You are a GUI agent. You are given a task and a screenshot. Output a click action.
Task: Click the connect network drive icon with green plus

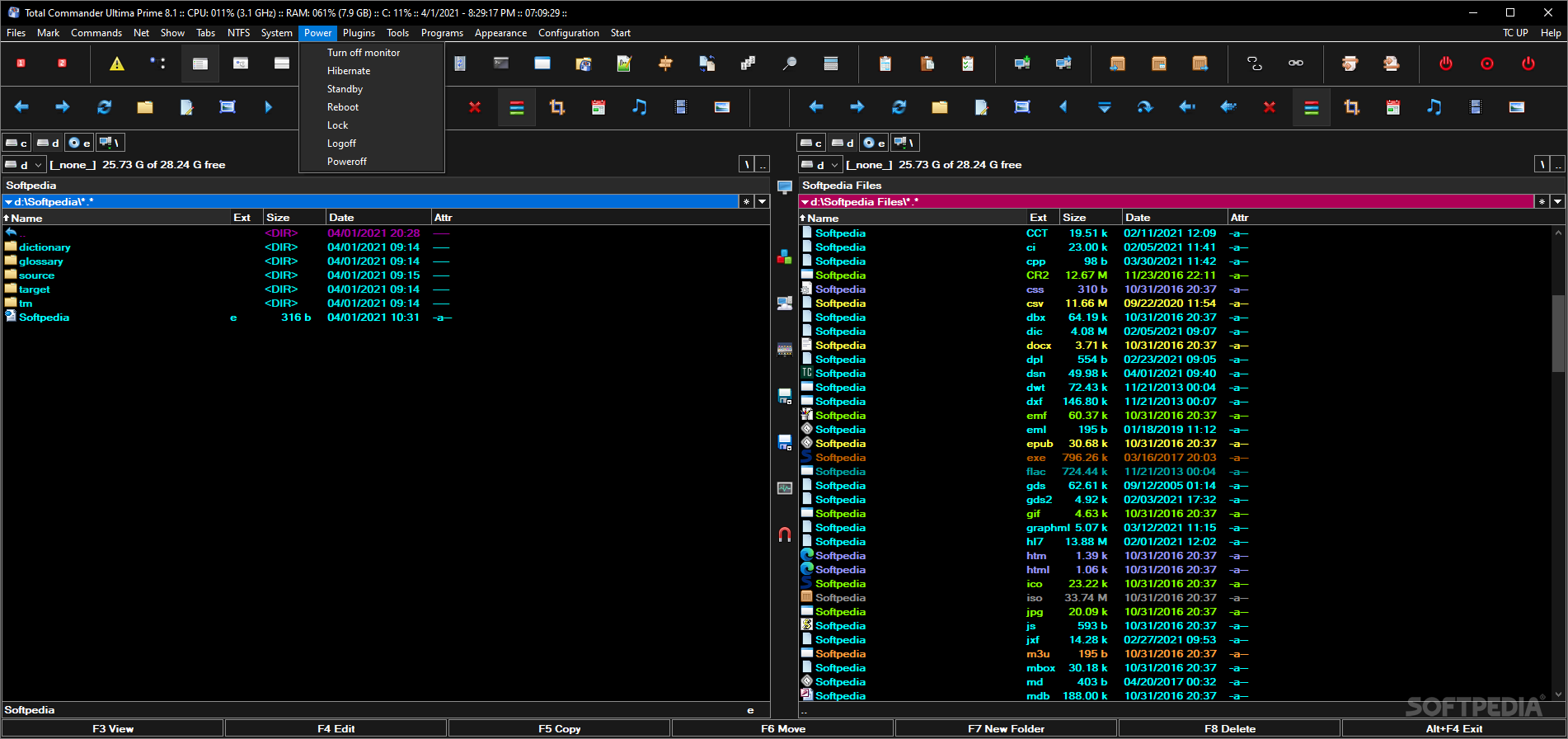(1022, 64)
